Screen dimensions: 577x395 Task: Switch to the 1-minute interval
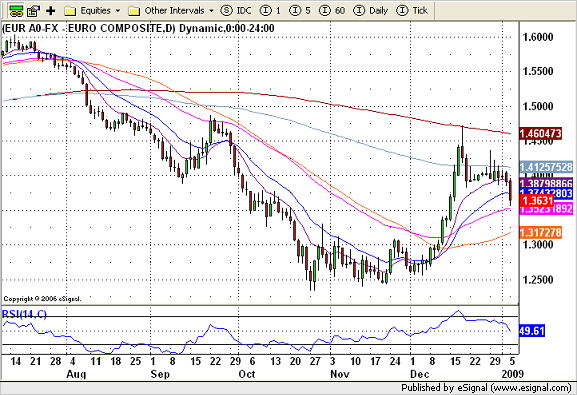[270, 11]
